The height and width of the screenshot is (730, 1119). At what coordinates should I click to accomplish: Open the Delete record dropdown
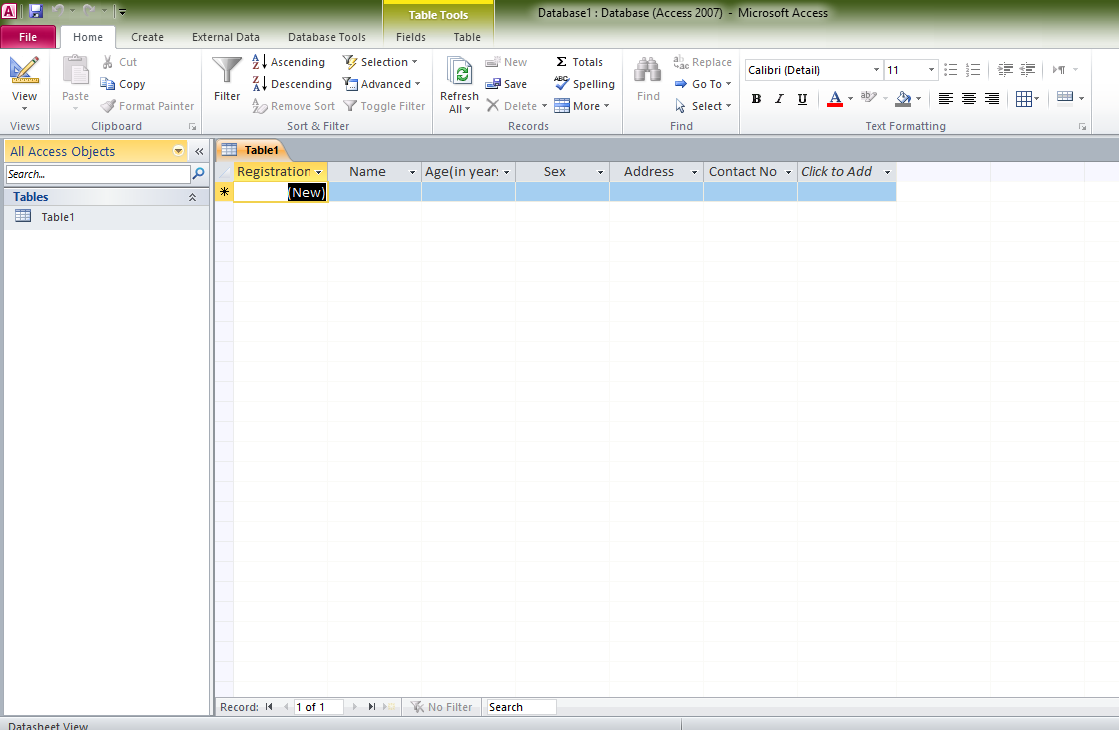pyautogui.click(x=545, y=106)
